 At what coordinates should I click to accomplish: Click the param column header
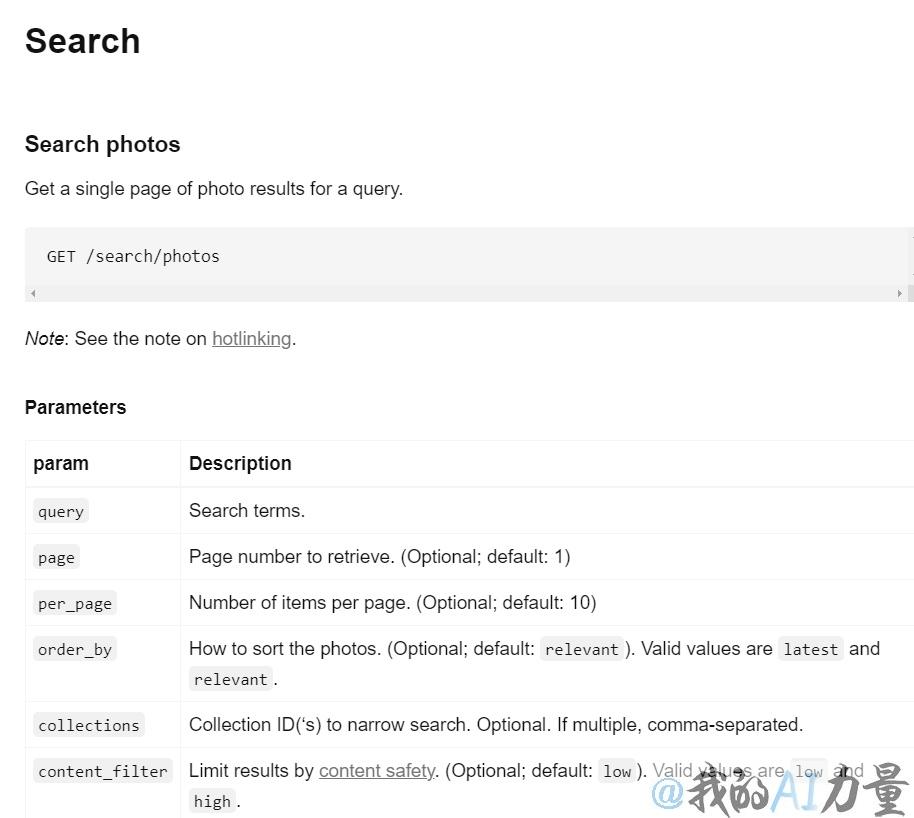click(x=61, y=464)
